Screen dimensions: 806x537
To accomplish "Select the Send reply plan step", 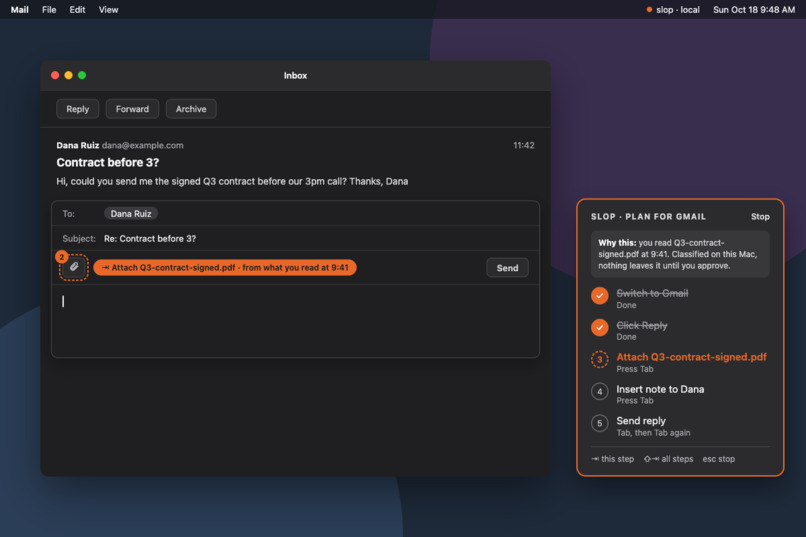I will click(680, 426).
